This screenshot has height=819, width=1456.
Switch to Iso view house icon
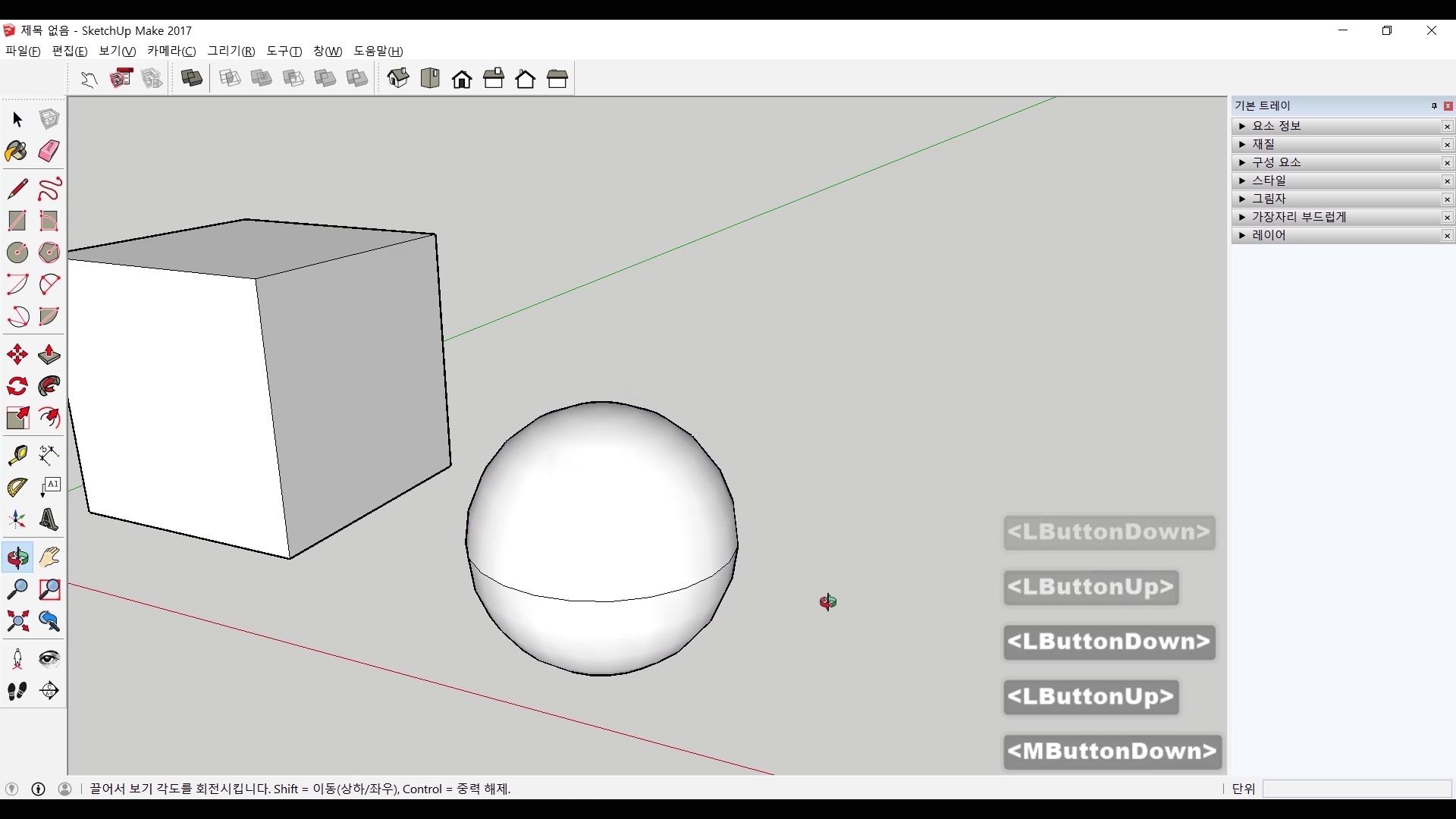(x=398, y=78)
